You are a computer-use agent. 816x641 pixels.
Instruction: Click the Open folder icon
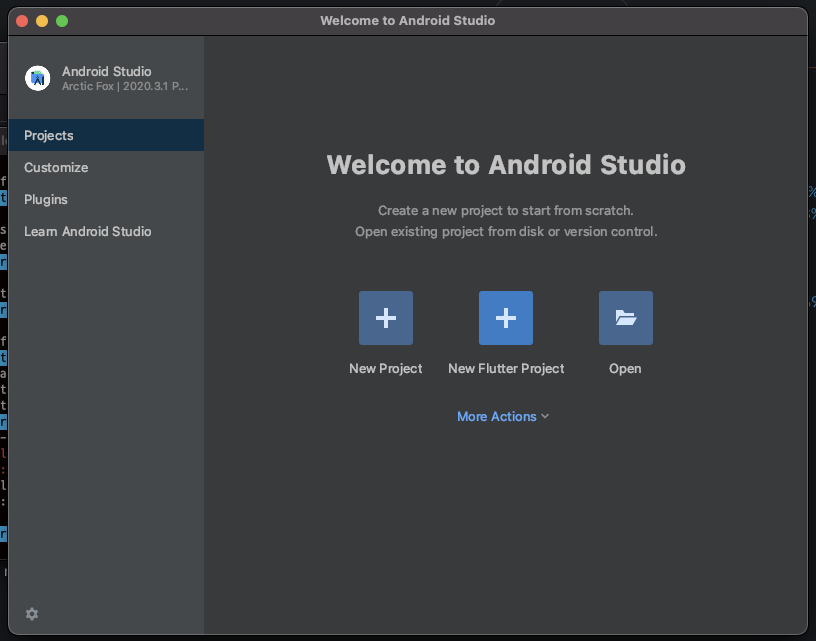click(x=626, y=318)
